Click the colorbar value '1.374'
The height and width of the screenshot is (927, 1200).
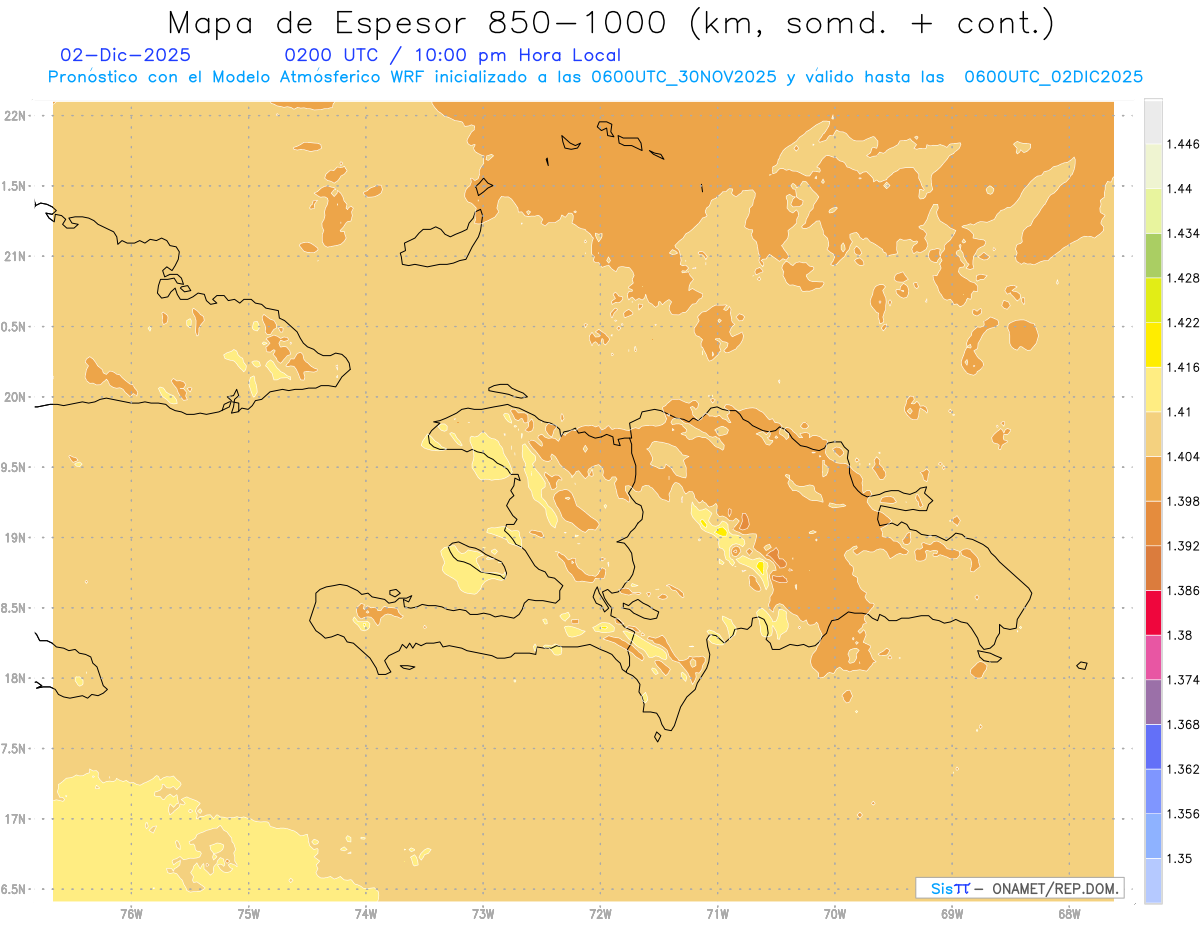tap(1184, 680)
